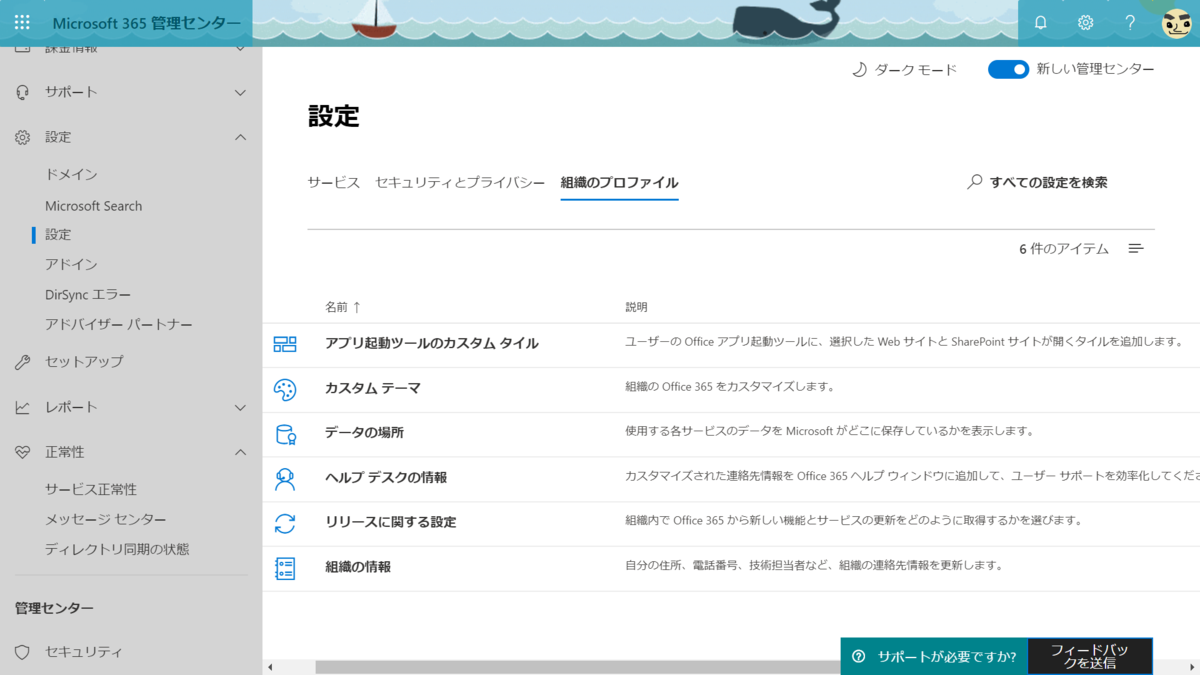Open アドイン in the sidebar

pos(71,265)
